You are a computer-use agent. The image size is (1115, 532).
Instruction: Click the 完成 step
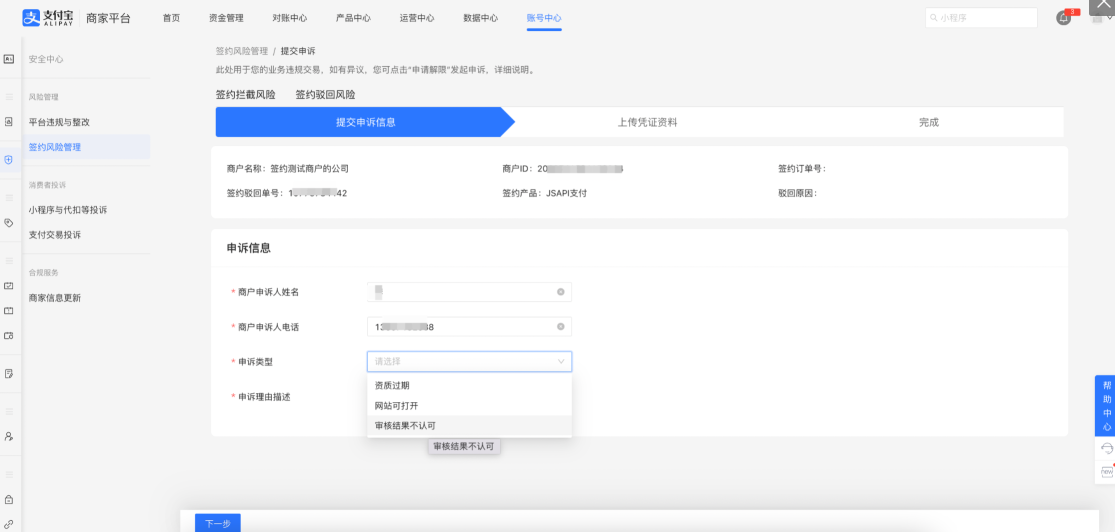(x=929, y=122)
